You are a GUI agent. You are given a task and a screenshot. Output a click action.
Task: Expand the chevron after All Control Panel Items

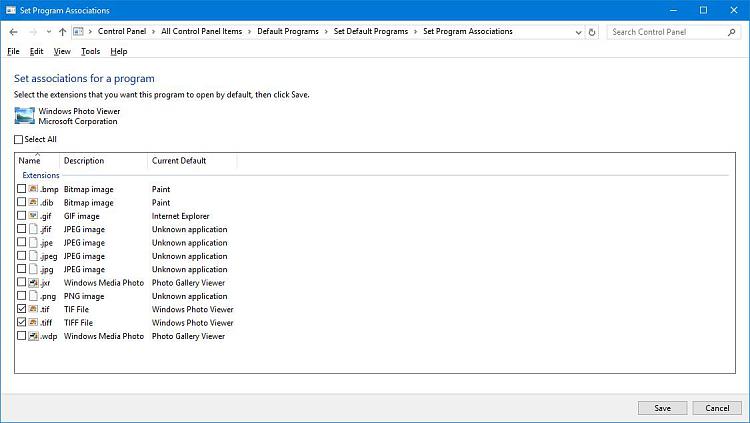pyautogui.click(x=249, y=32)
